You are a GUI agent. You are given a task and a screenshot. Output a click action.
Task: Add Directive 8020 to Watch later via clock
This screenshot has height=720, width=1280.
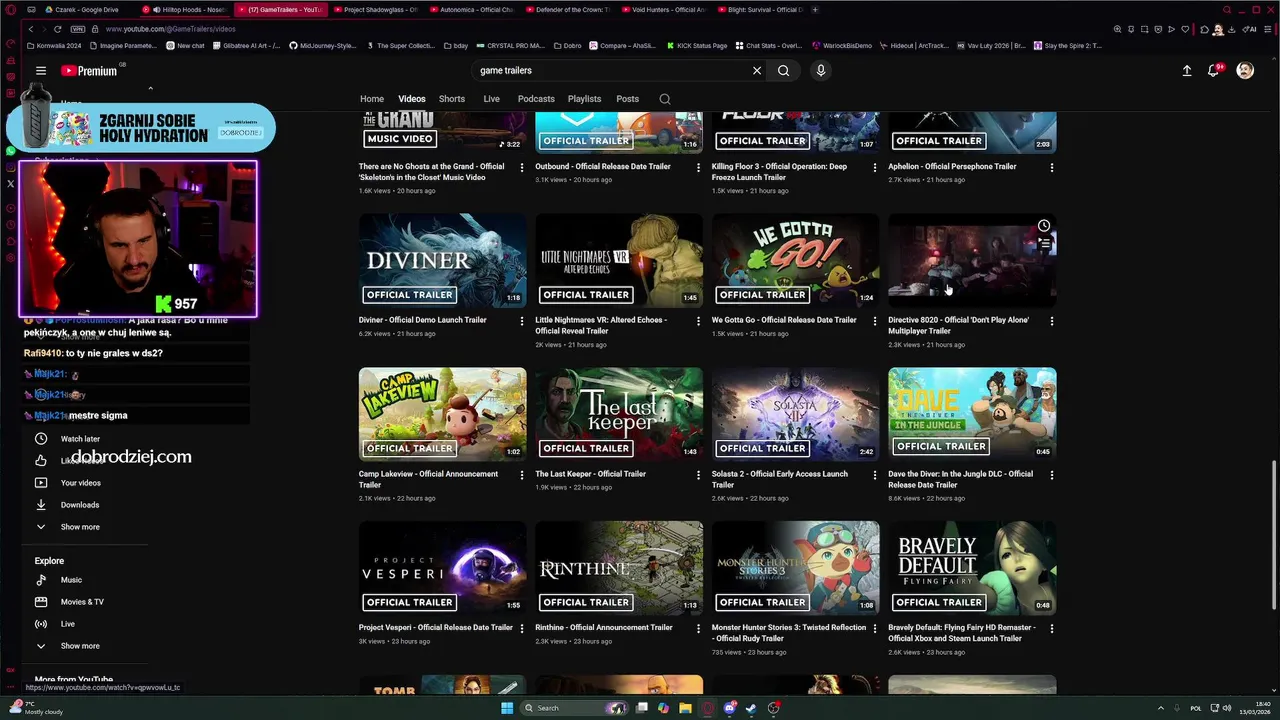1044,226
